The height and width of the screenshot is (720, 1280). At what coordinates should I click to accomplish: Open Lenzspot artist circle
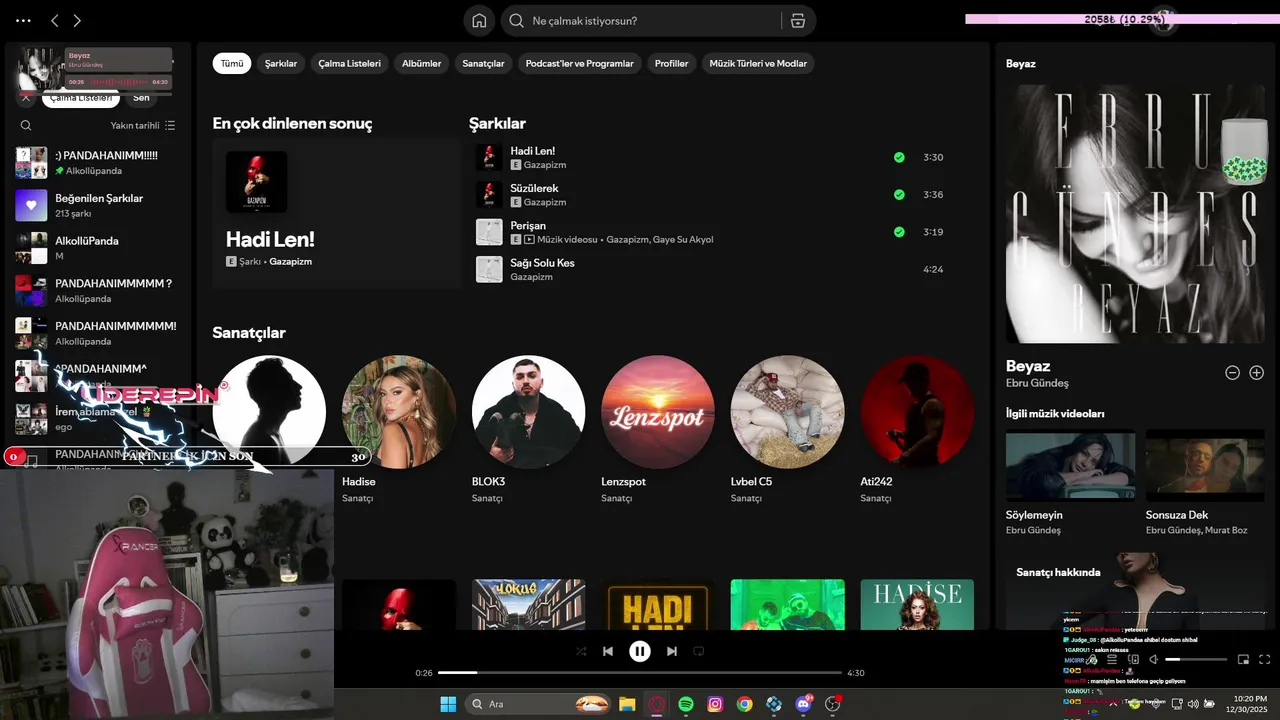tap(658, 411)
